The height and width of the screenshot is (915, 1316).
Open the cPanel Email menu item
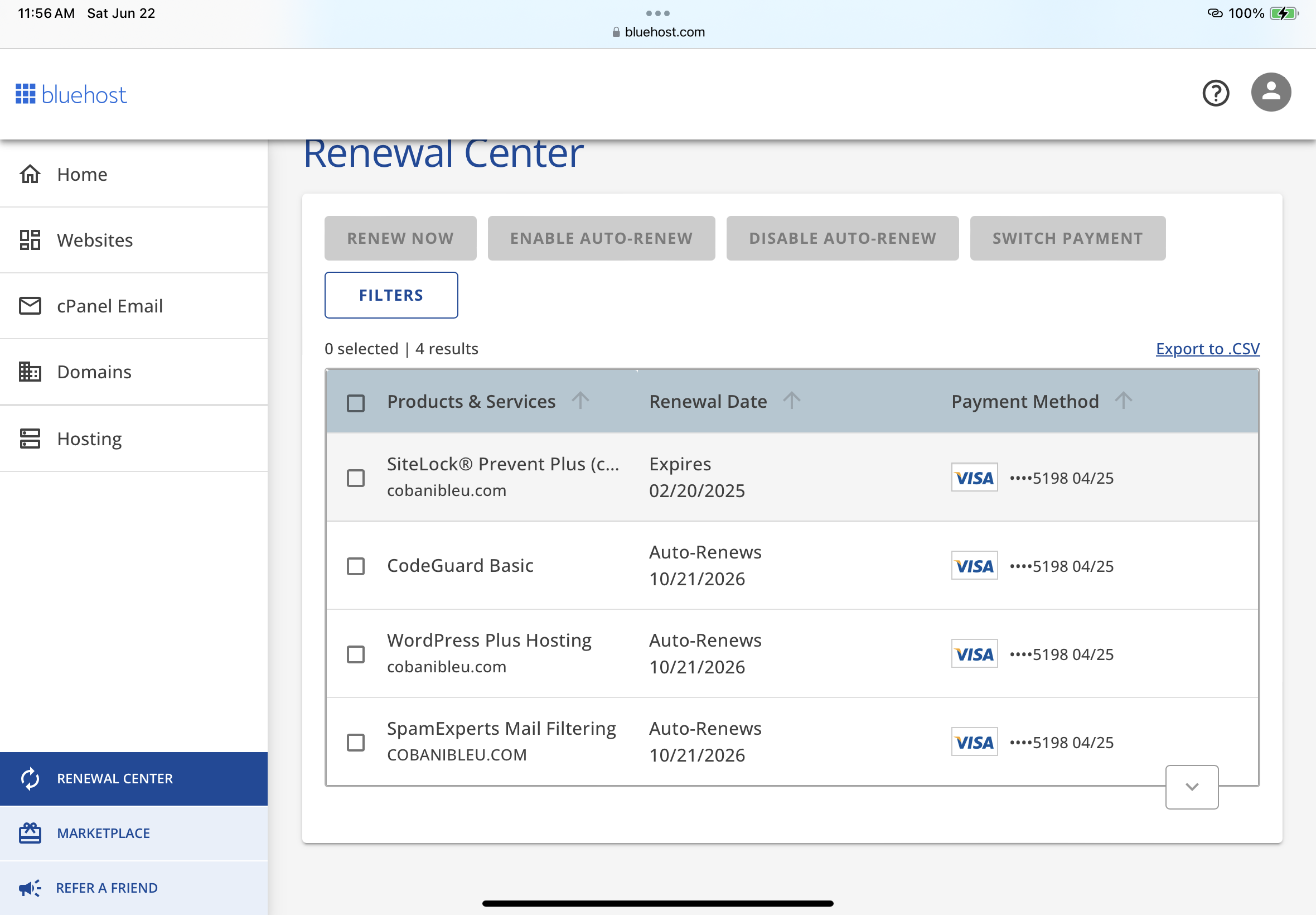(133, 306)
